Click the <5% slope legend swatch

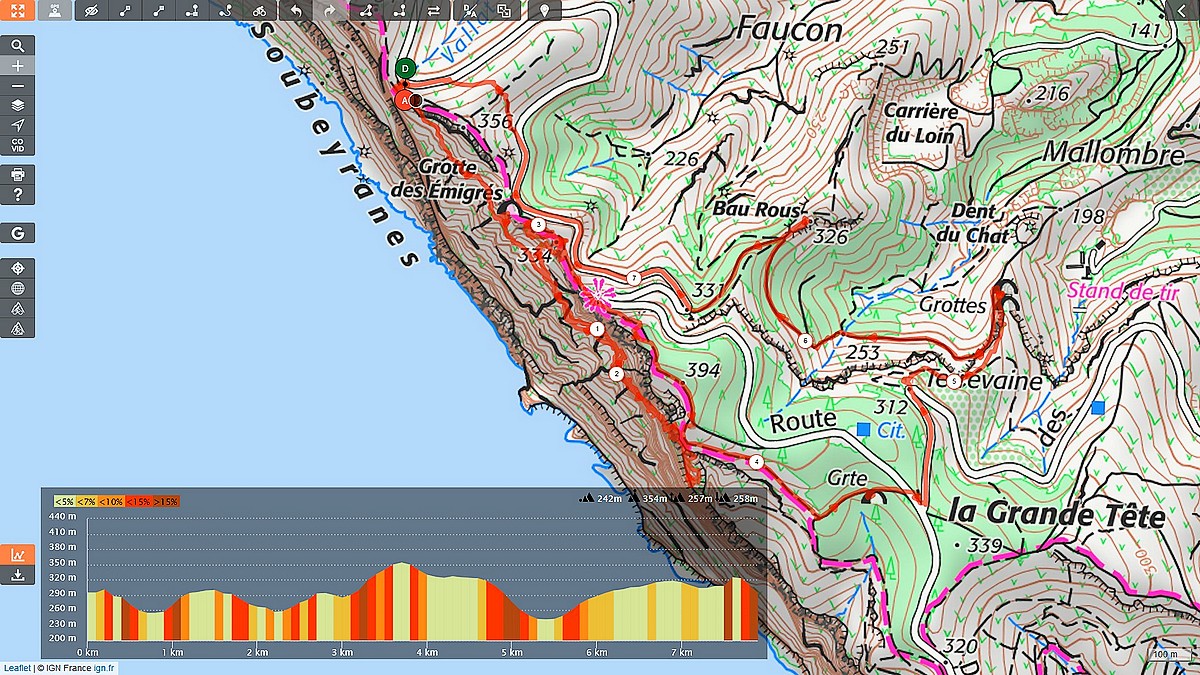point(64,501)
